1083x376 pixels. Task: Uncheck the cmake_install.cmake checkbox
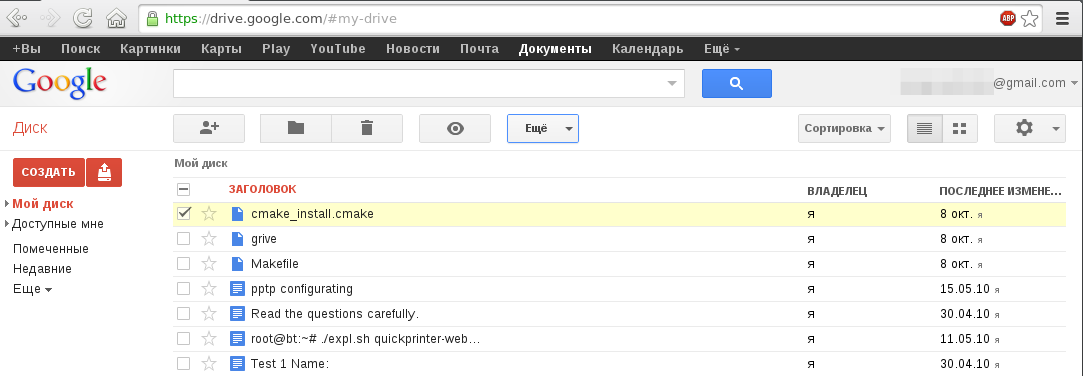coord(183,214)
